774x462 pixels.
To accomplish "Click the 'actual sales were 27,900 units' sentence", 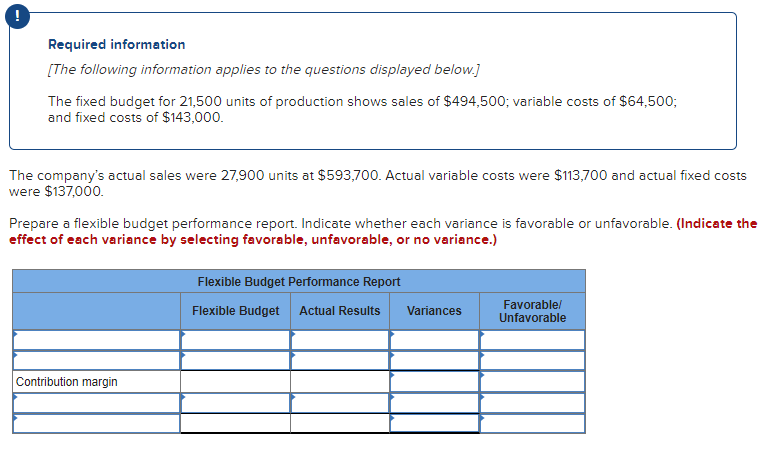I will point(378,183).
